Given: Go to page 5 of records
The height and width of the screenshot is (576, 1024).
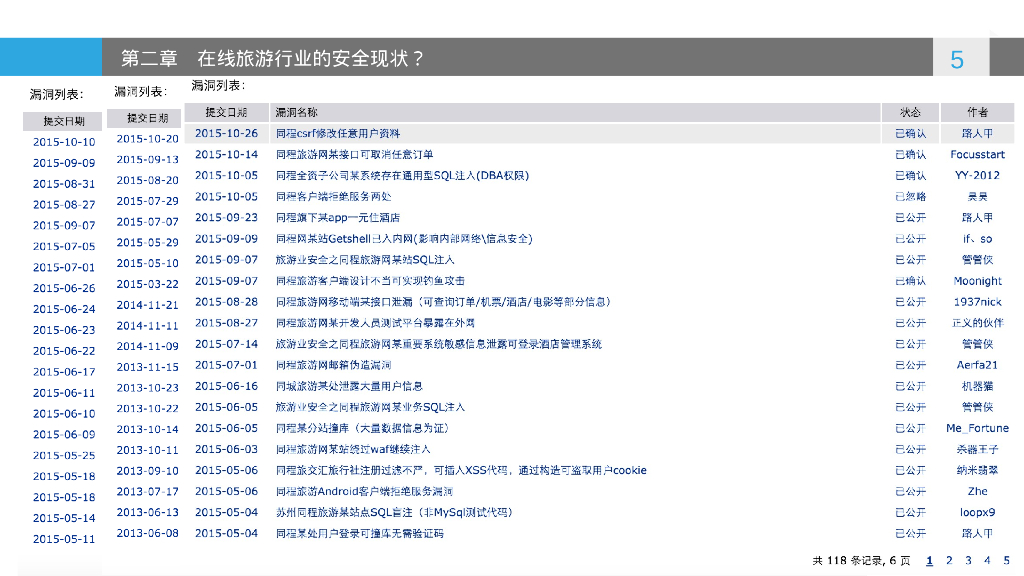Looking at the screenshot, I should (x=1006, y=560).
